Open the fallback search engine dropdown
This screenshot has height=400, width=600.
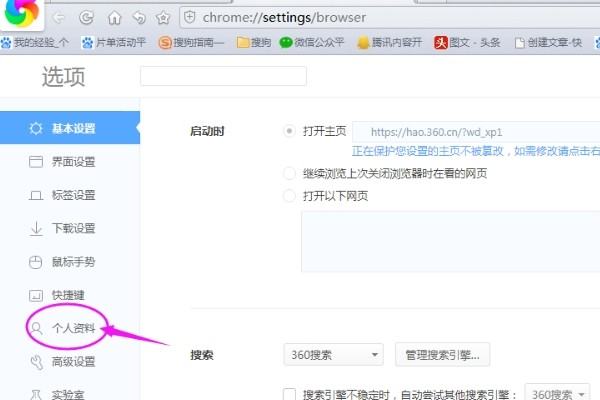pos(558,394)
